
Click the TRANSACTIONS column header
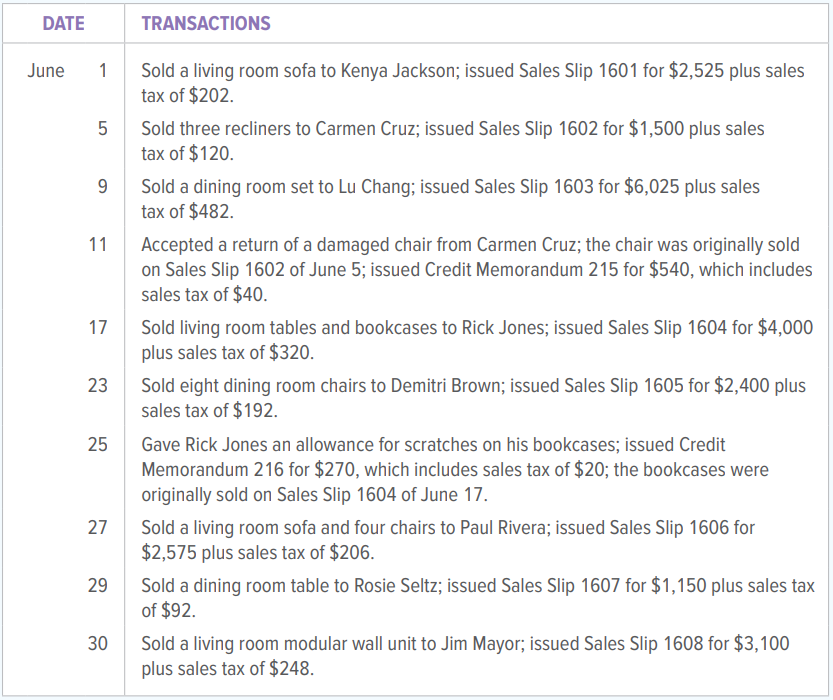(x=206, y=23)
